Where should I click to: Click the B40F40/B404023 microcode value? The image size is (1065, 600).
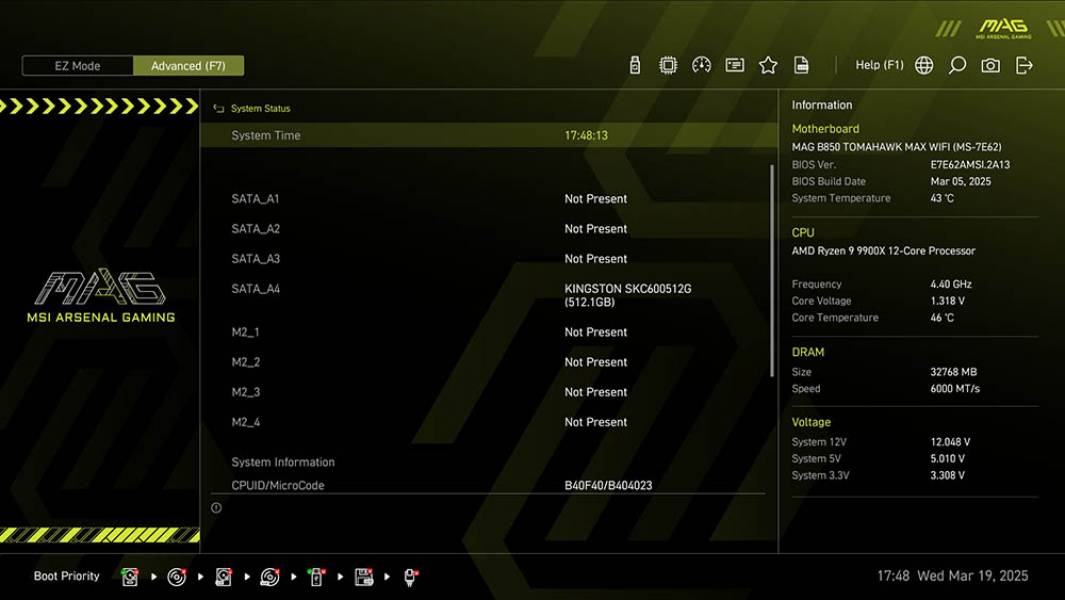pyautogui.click(x=608, y=485)
